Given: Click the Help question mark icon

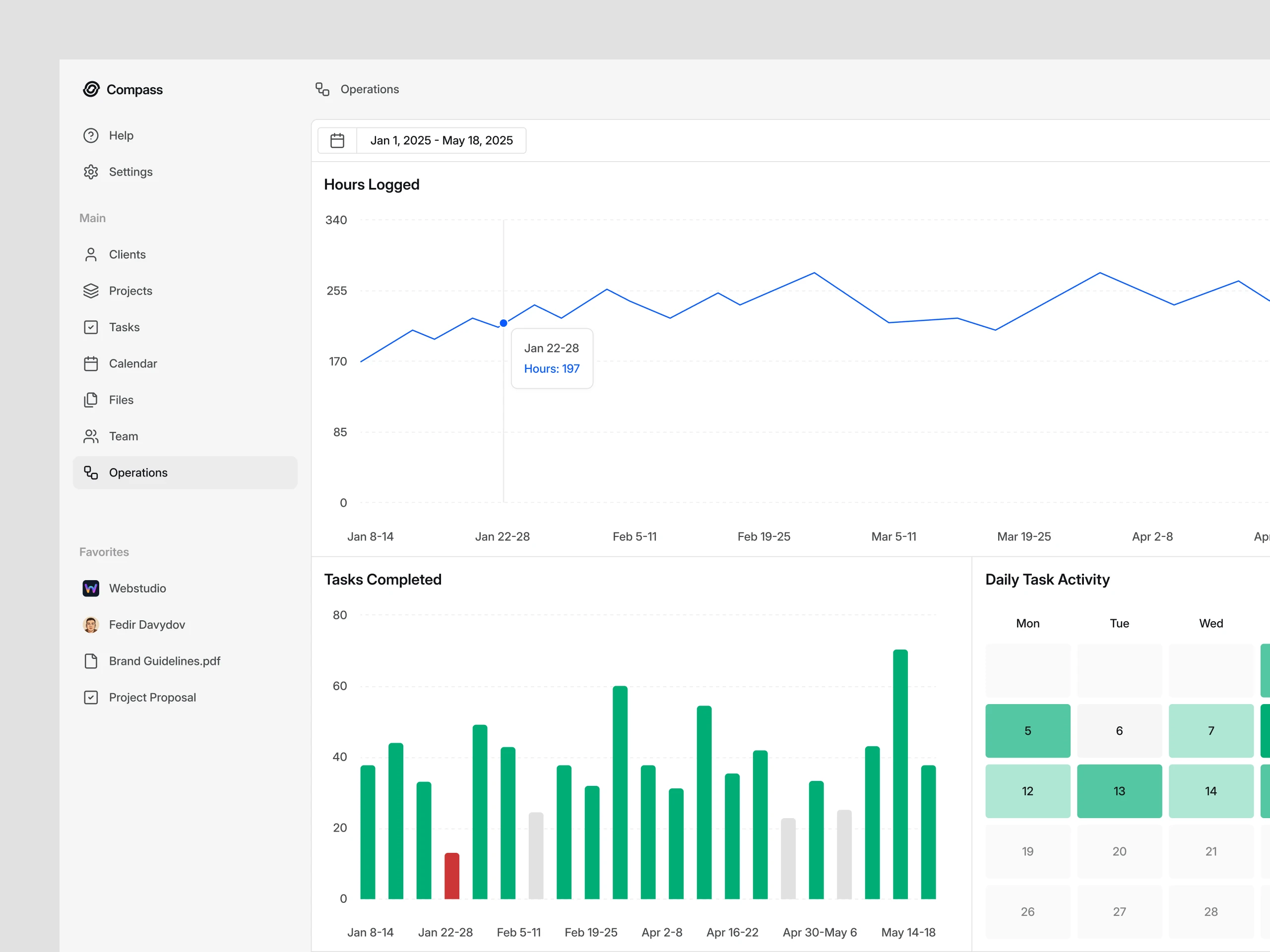Looking at the screenshot, I should click(91, 135).
